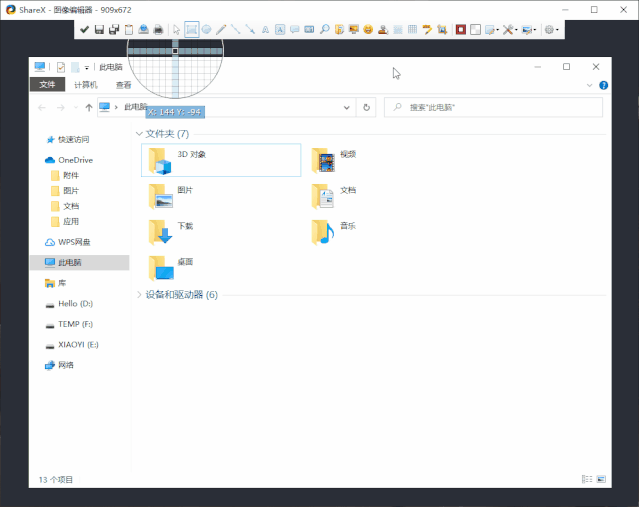Switch to details view in status bar

tap(587, 479)
